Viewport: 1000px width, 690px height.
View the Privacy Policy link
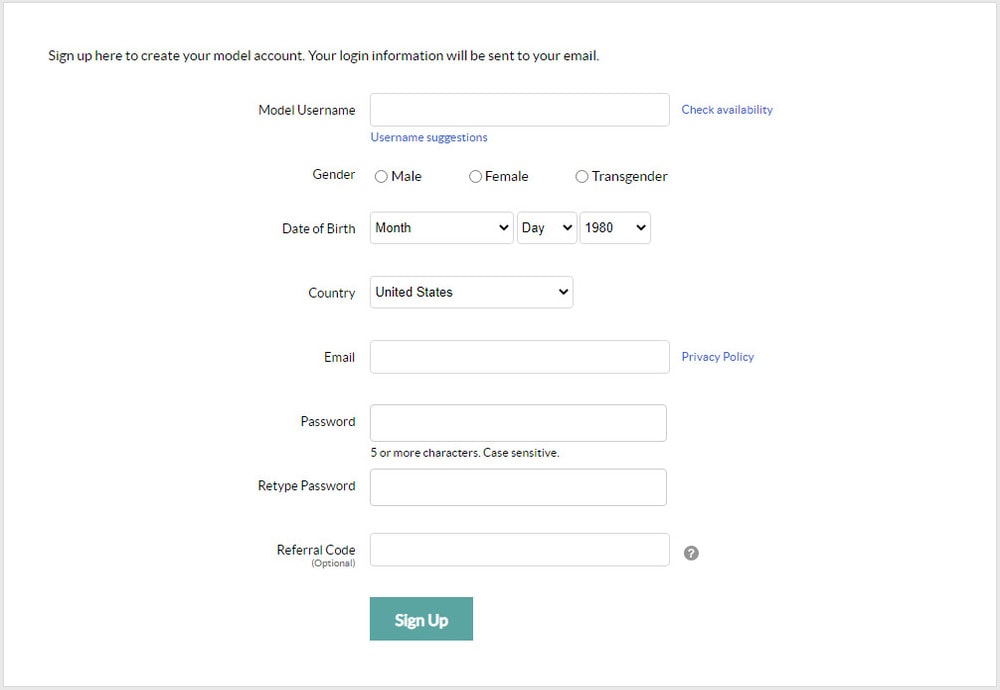(x=718, y=357)
